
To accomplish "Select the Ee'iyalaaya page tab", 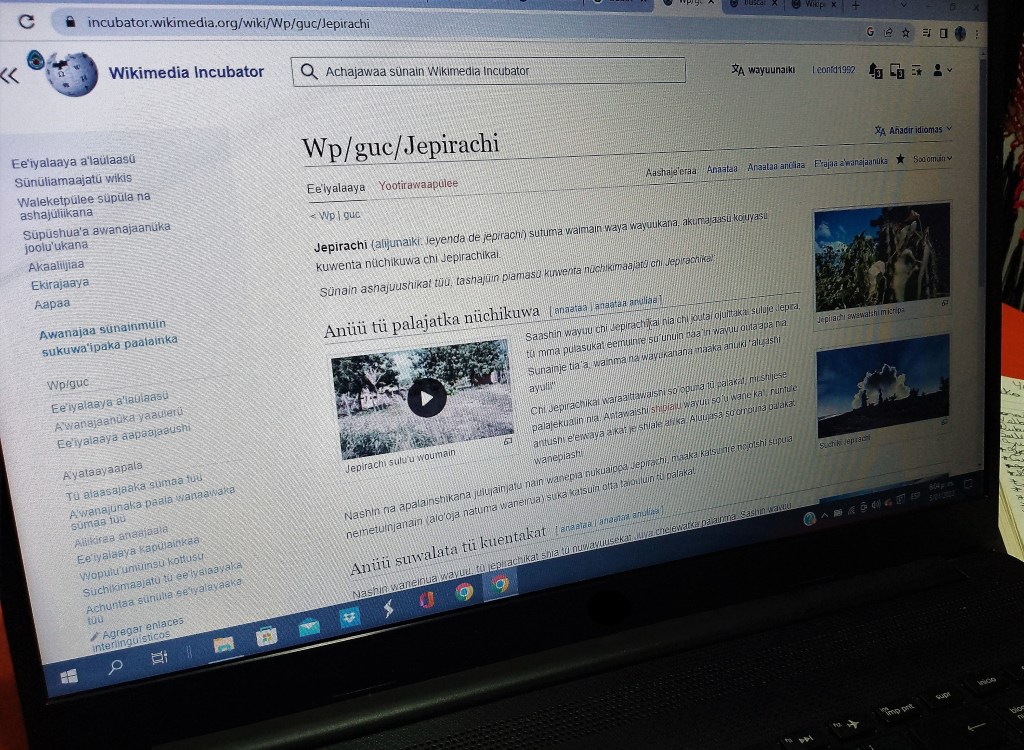I will point(336,188).
